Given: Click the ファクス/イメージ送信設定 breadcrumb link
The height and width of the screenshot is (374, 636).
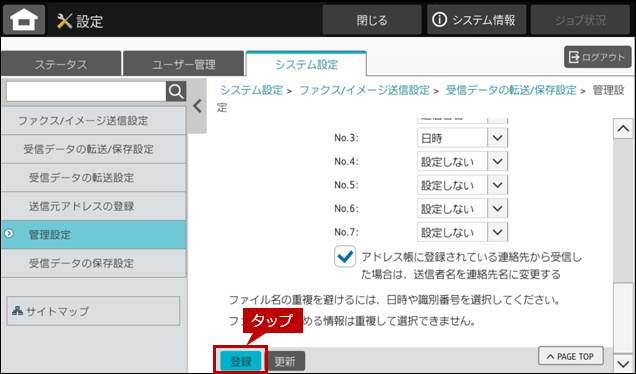Looking at the screenshot, I should [x=364, y=90].
